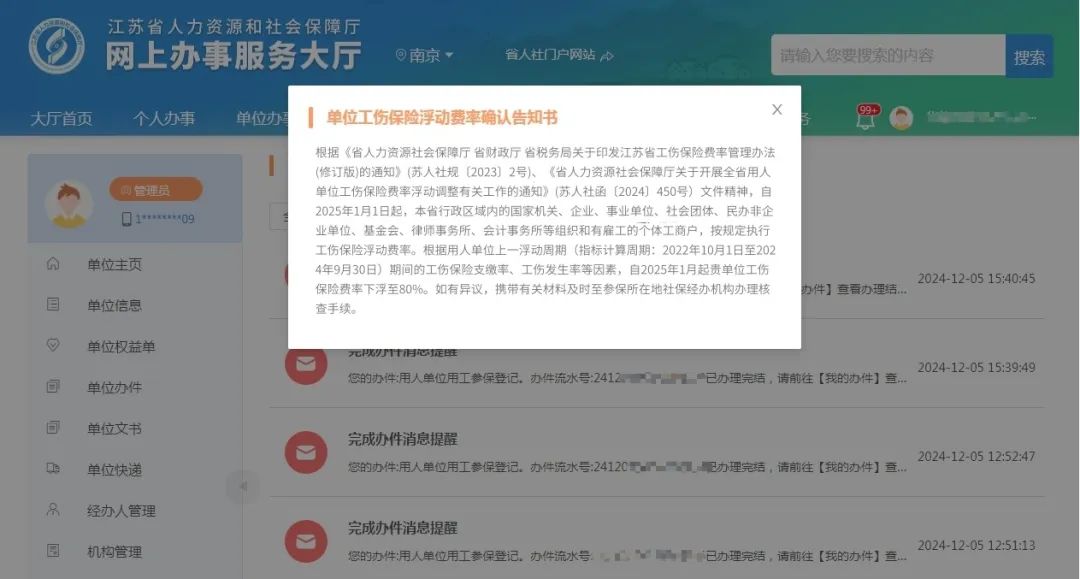This screenshot has height=579, width=1080.
Task: Open 机构管理 sidebar entry
Action: pyautogui.click(x=114, y=551)
